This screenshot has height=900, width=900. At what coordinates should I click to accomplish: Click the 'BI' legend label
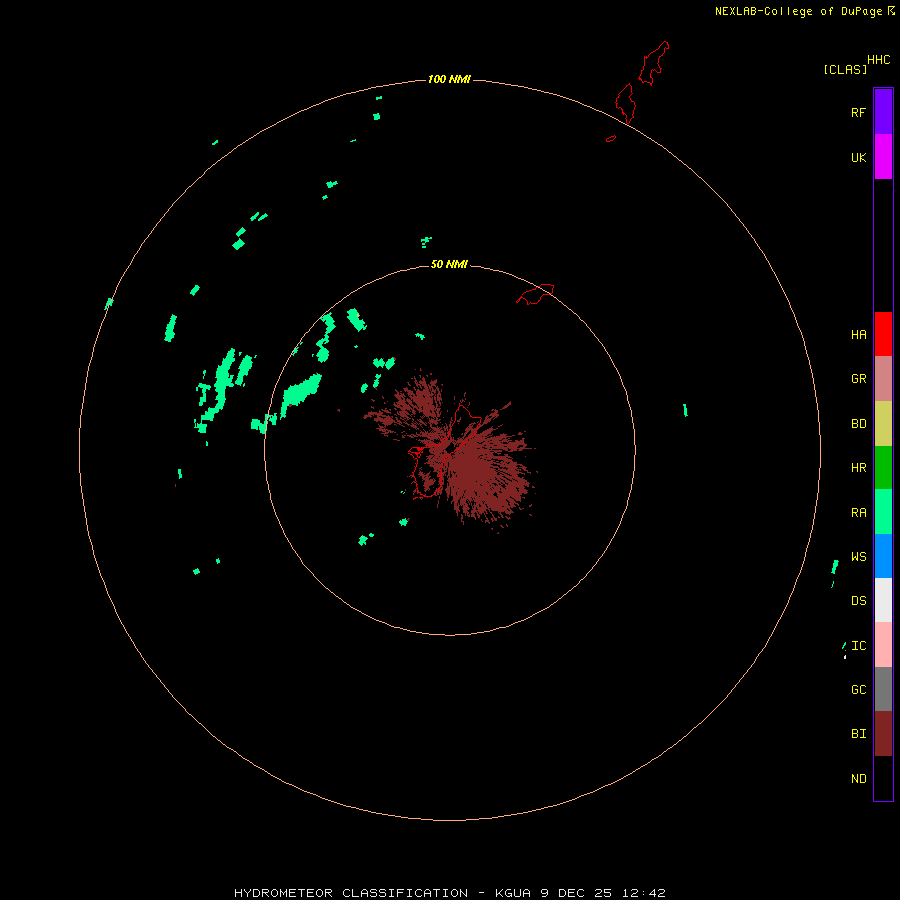pos(858,734)
